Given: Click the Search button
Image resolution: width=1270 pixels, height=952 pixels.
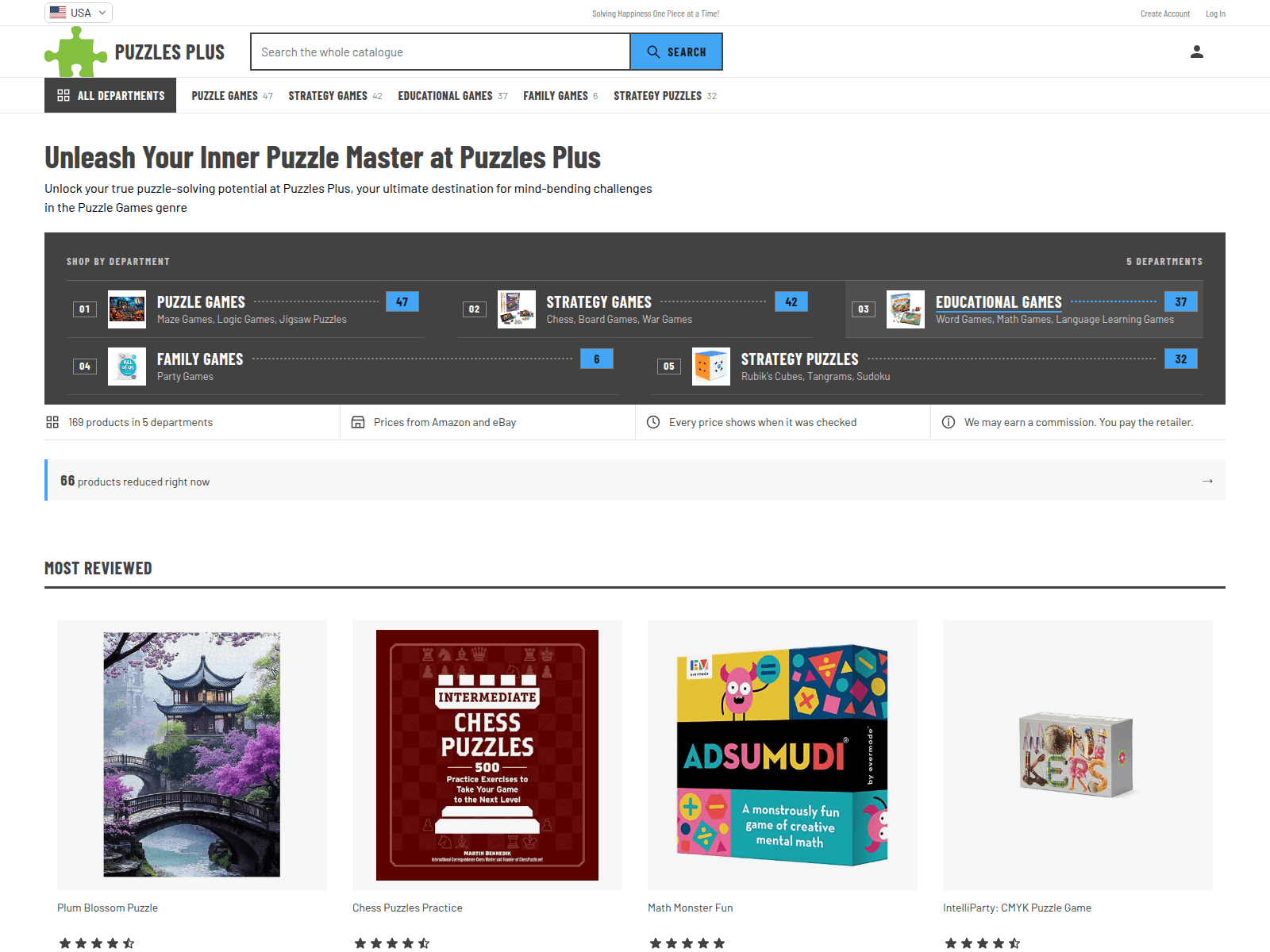Looking at the screenshot, I should pyautogui.click(x=676, y=52).
